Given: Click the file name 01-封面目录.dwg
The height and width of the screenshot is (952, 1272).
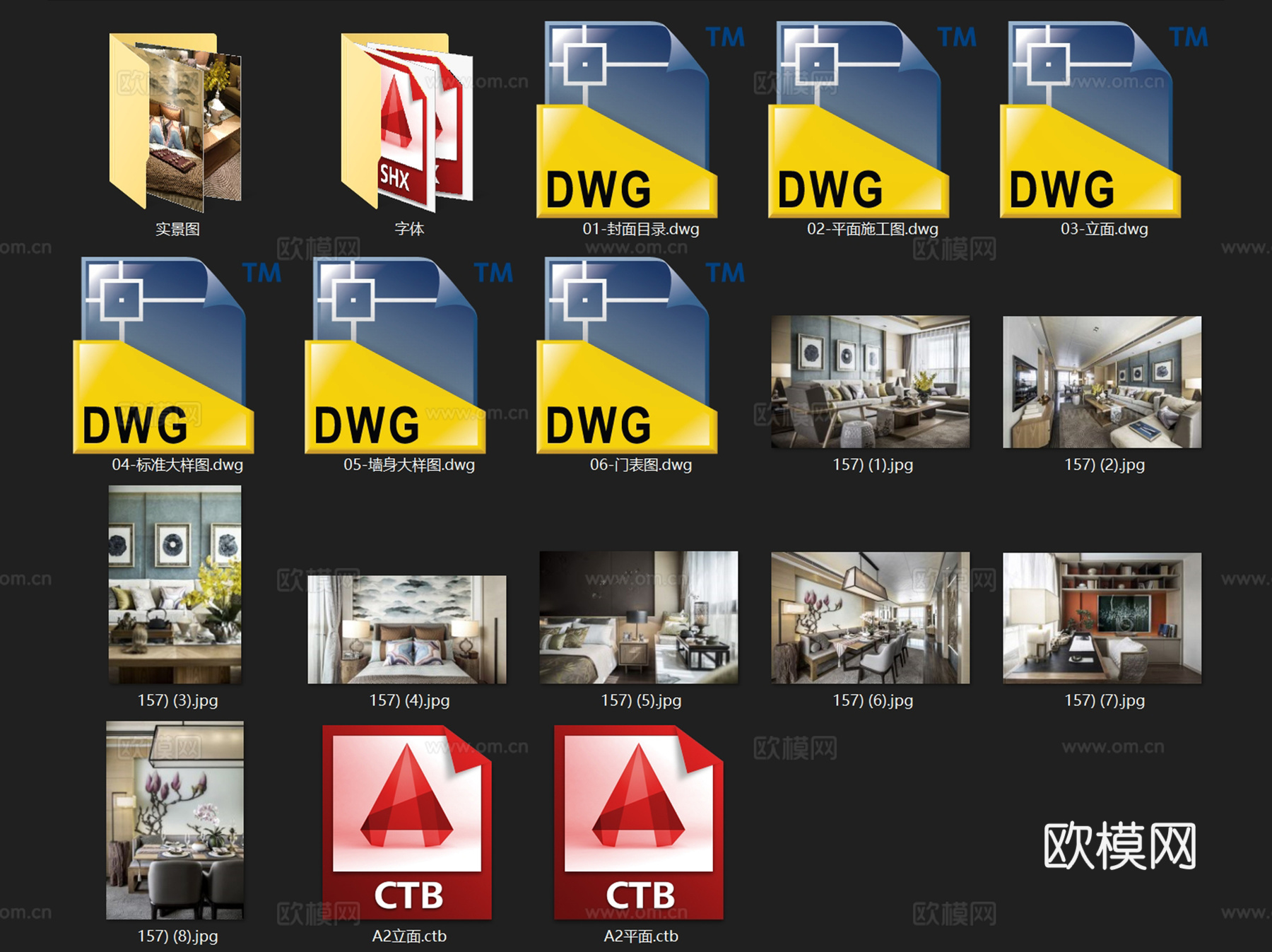Looking at the screenshot, I should pyautogui.click(x=641, y=229).
